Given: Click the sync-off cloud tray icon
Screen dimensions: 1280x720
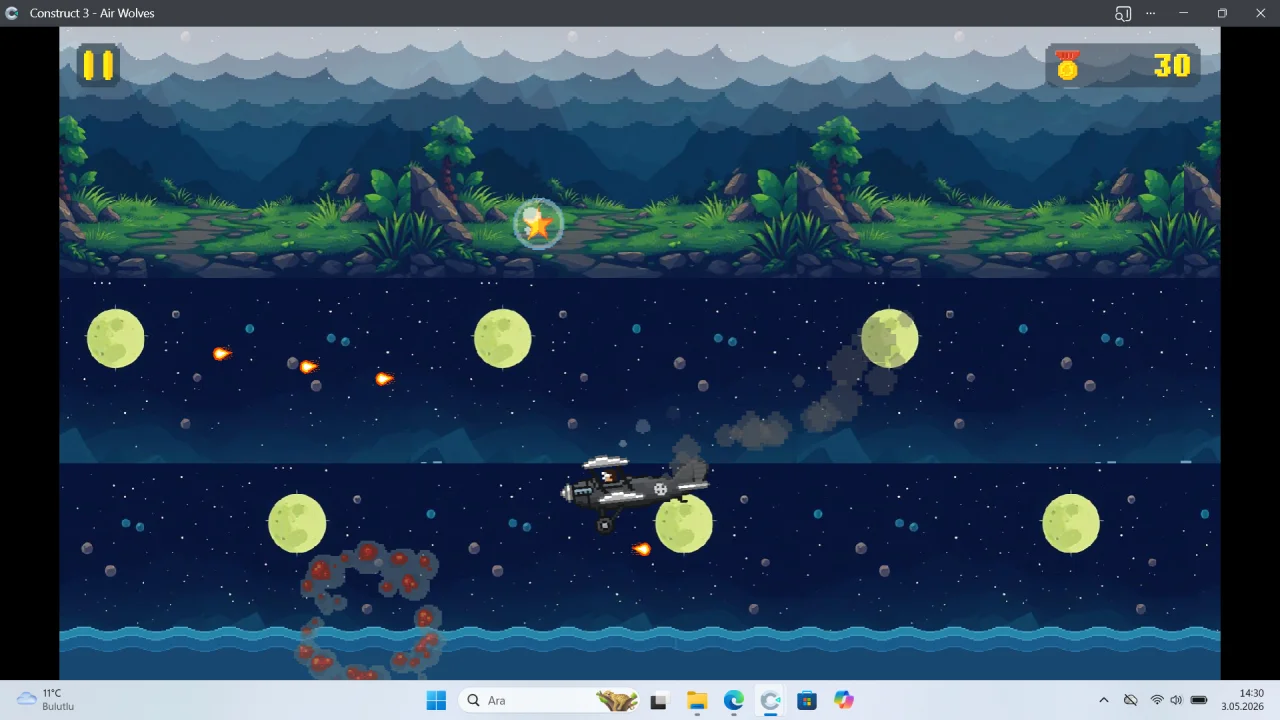Looking at the screenshot, I should pyautogui.click(x=1131, y=700).
